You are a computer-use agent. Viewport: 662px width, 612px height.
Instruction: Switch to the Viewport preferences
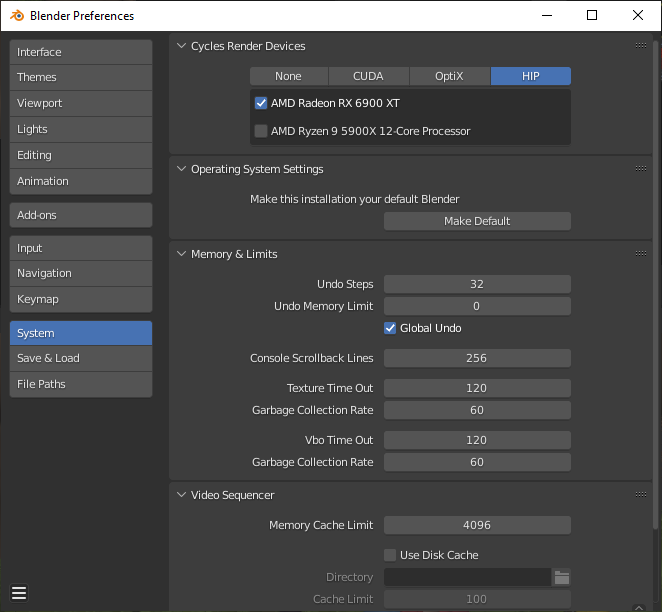point(81,103)
